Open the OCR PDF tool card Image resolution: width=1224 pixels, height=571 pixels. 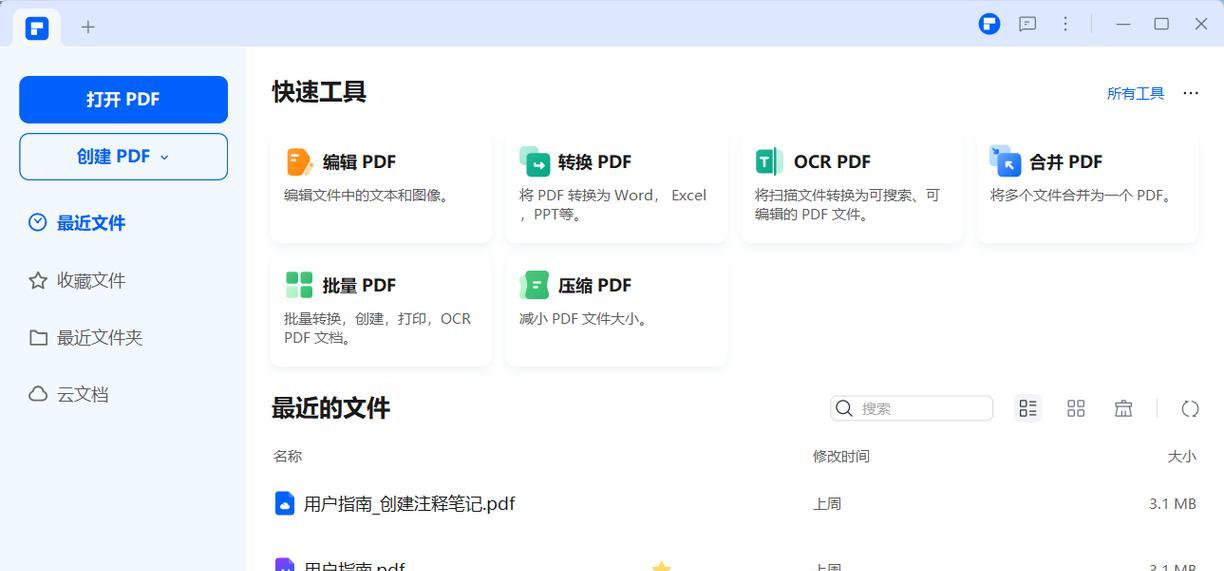(852, 187)
